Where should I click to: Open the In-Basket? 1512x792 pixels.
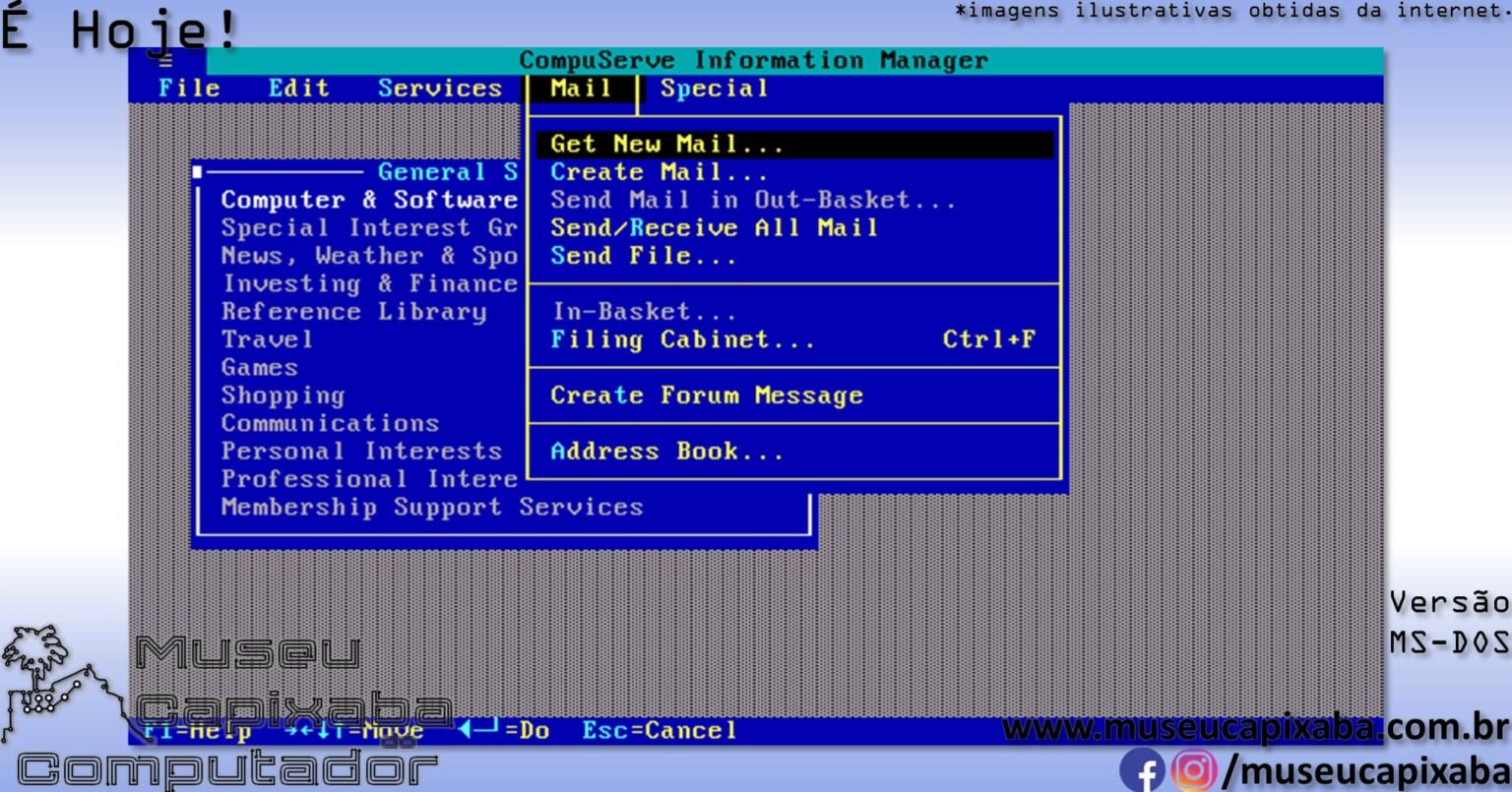click(x=643, y=312)
